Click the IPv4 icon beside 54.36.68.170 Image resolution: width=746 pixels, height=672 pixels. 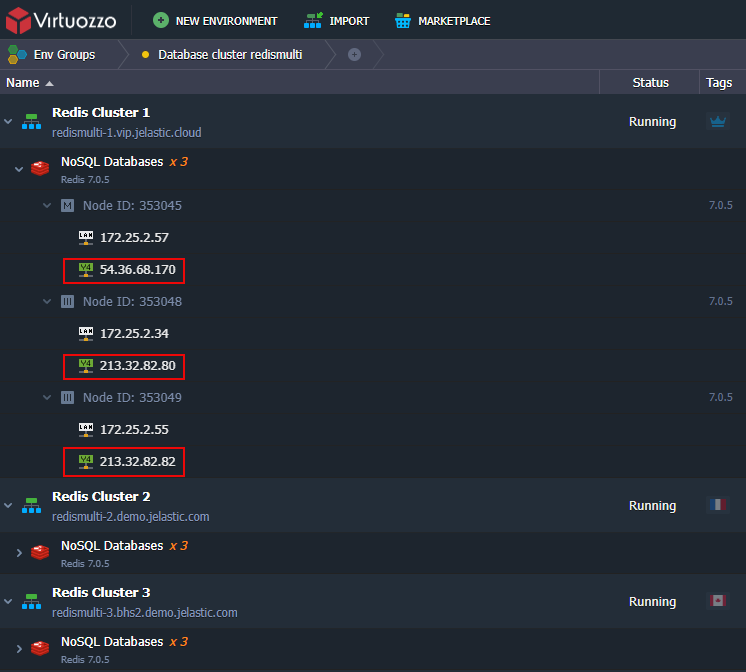[x=86, y=270]
